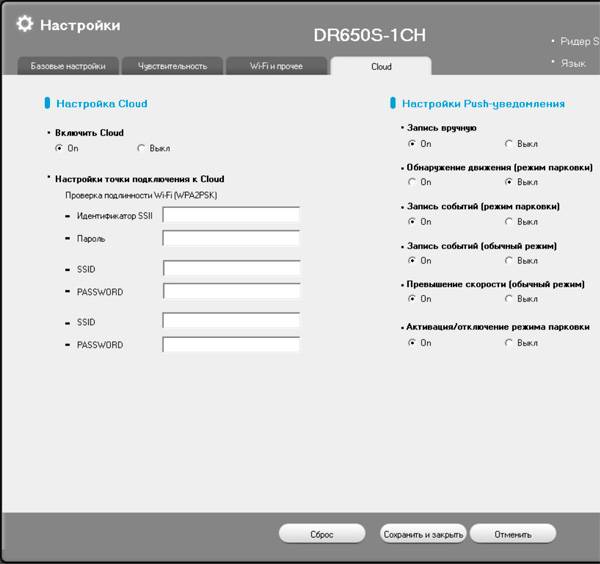The height and width of the screenshot is (564, 600).
Task: Disable Cloud by selecting Выкл
Action: (x=141, y=148)
